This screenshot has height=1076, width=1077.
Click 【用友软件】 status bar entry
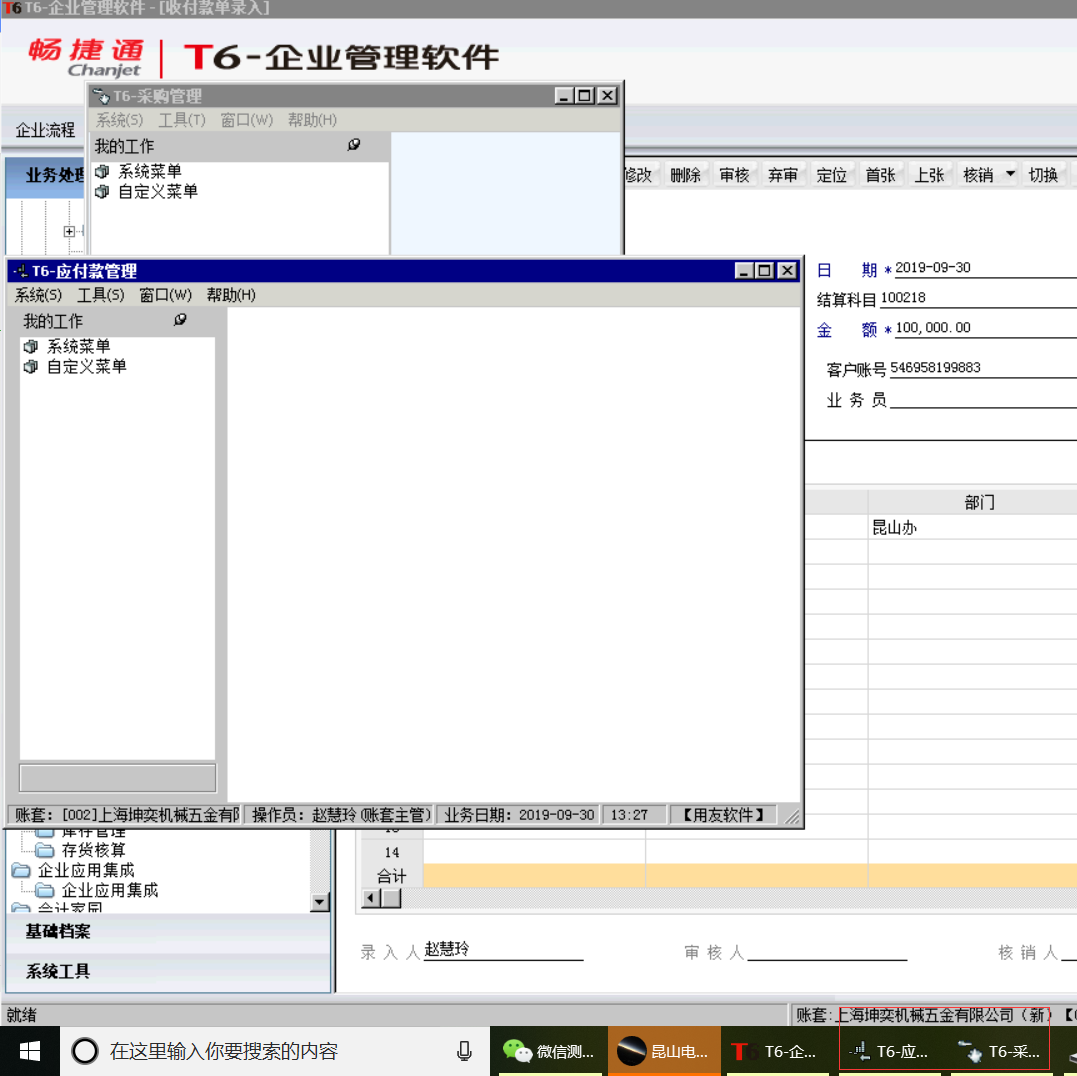[723, 815]
